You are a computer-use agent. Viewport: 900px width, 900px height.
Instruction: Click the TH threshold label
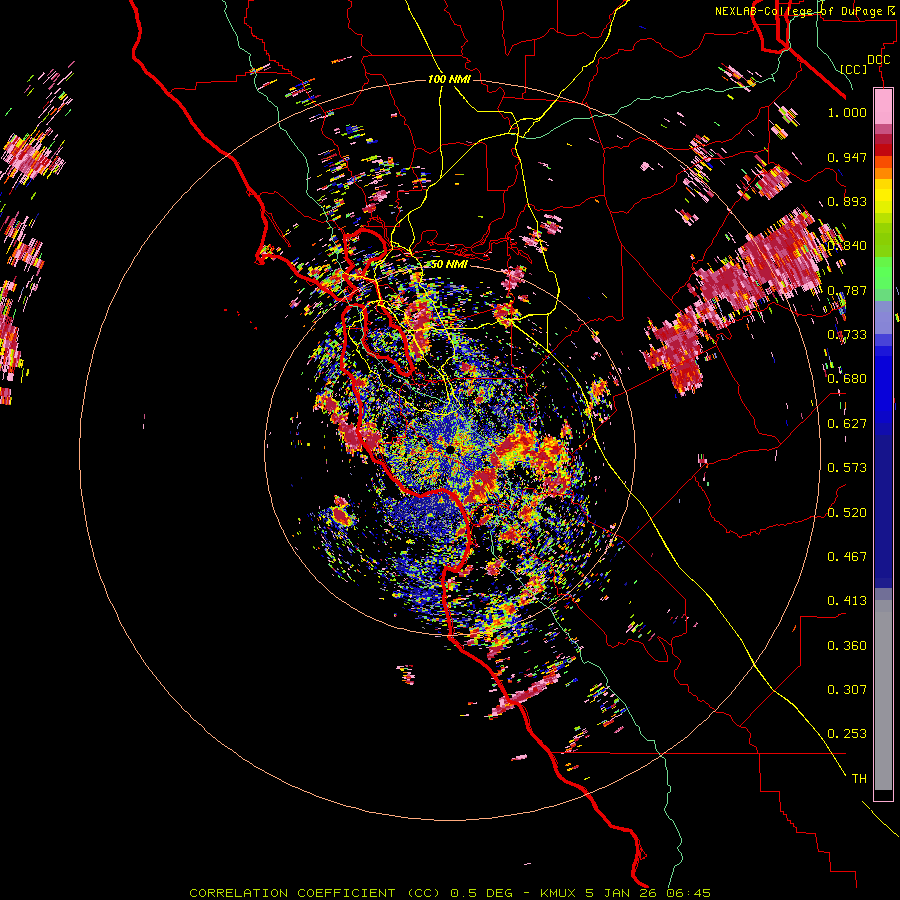point(859,779)
